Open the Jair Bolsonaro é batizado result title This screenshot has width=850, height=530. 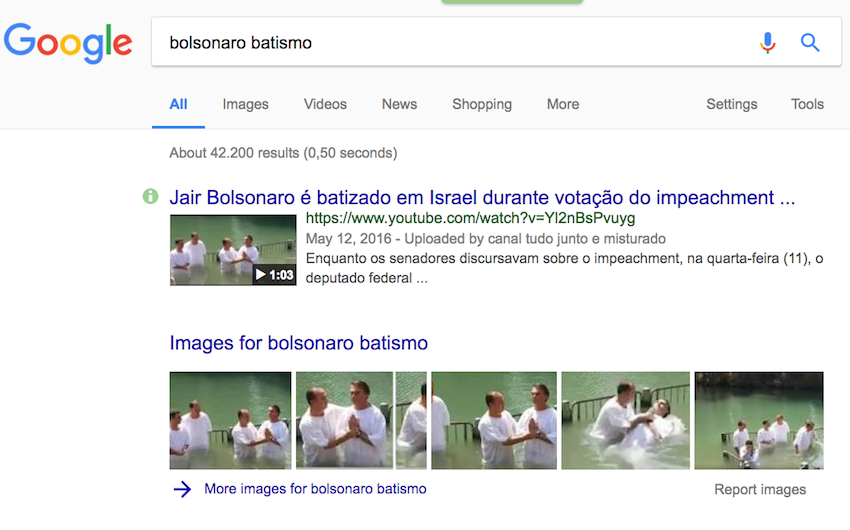click(482, 197)
